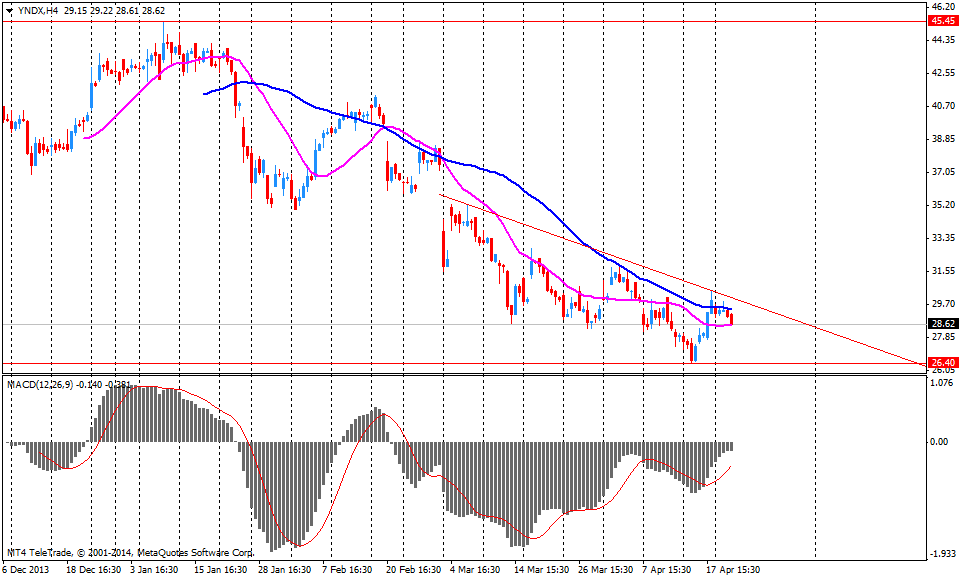
Task: Click the 28 Jan 16:30 time label
Action: [285, 570]
